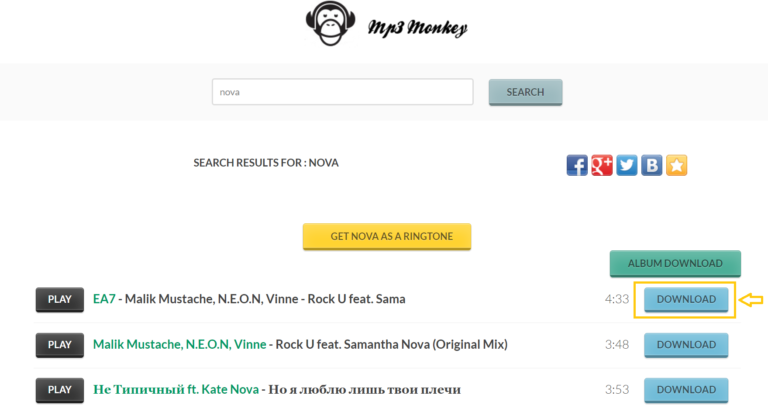This screenshot has height=405, width=768.
Task: Open Не Типичный ft. Kate Nova artist link
Action: [176, 389]
